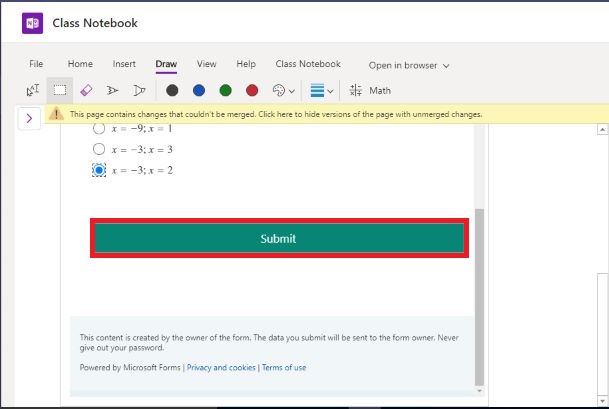The height and width of the screenshot is (409, 609).
Task: Open the pen thickness dropdown
Action: coord(322,91)
